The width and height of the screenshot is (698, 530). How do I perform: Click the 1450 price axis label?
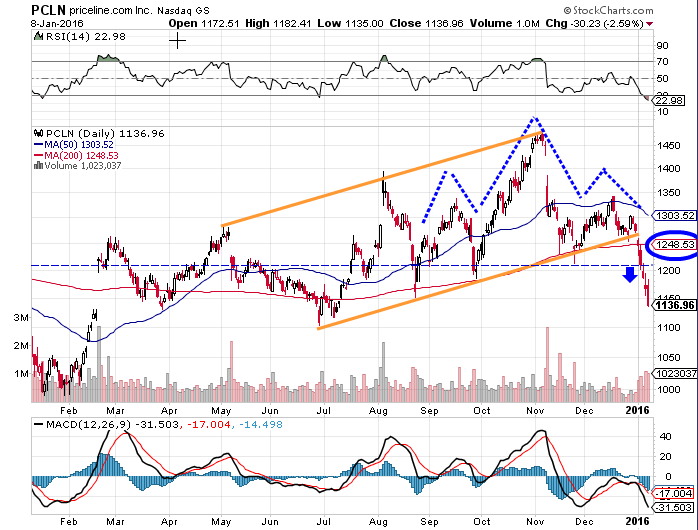[669, 146]
